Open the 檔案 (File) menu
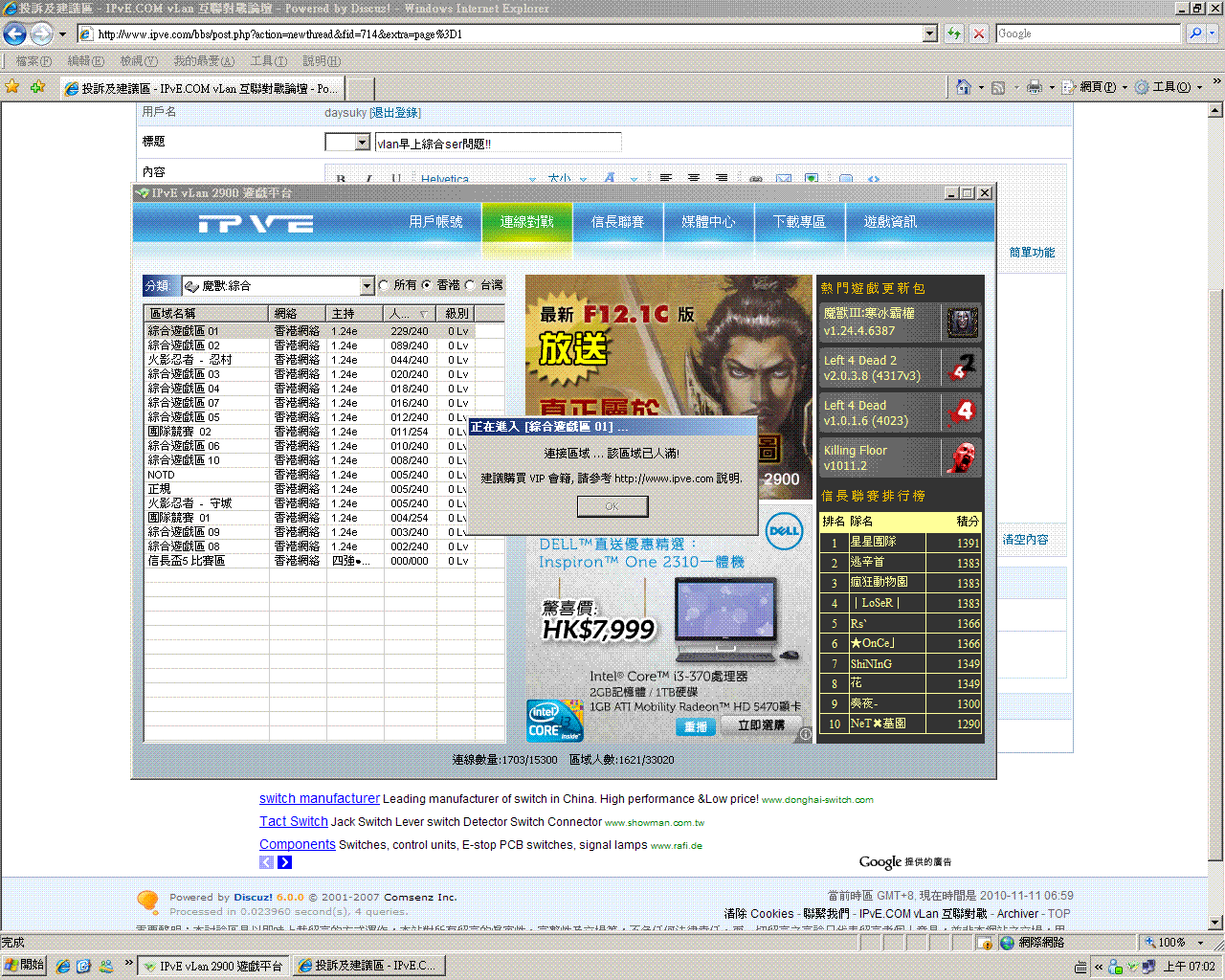The height and width of the screenshot is (980, 1225). 33,61
